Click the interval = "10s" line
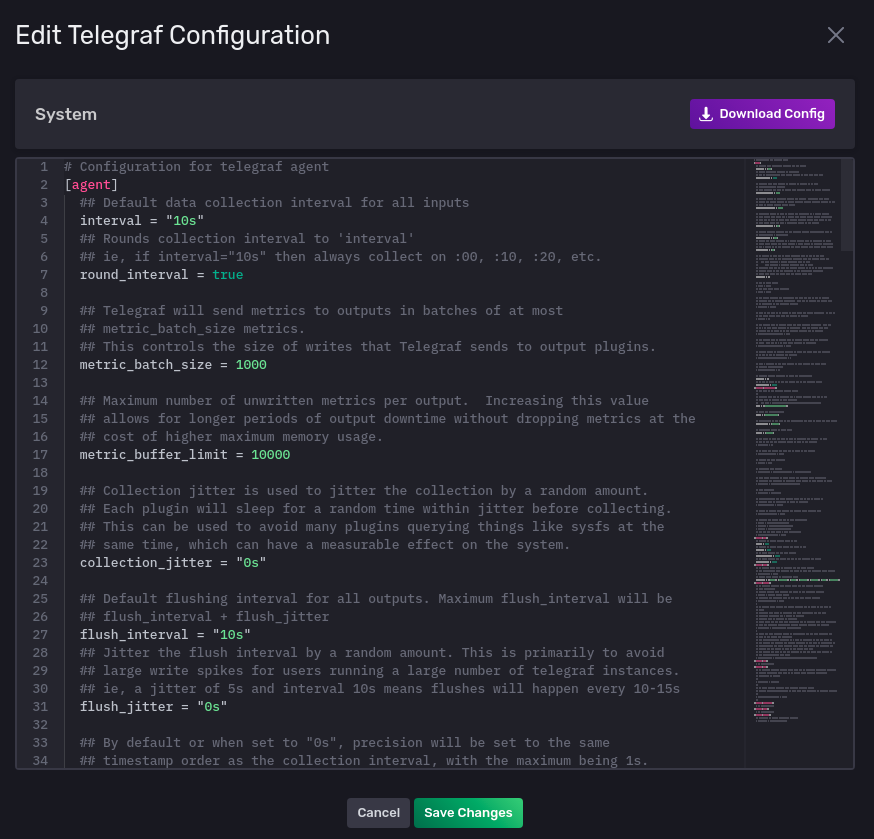Viewport: 874px width, 839px height. [x=142, y=221]
